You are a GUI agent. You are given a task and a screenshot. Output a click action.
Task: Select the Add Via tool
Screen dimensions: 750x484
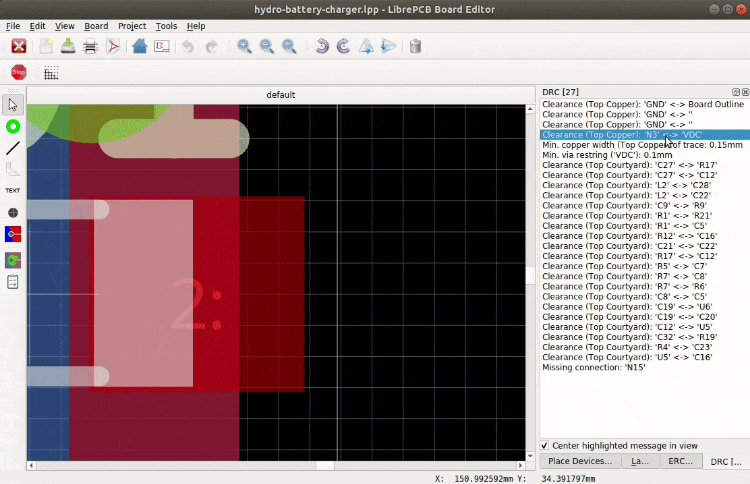point(13,126)
